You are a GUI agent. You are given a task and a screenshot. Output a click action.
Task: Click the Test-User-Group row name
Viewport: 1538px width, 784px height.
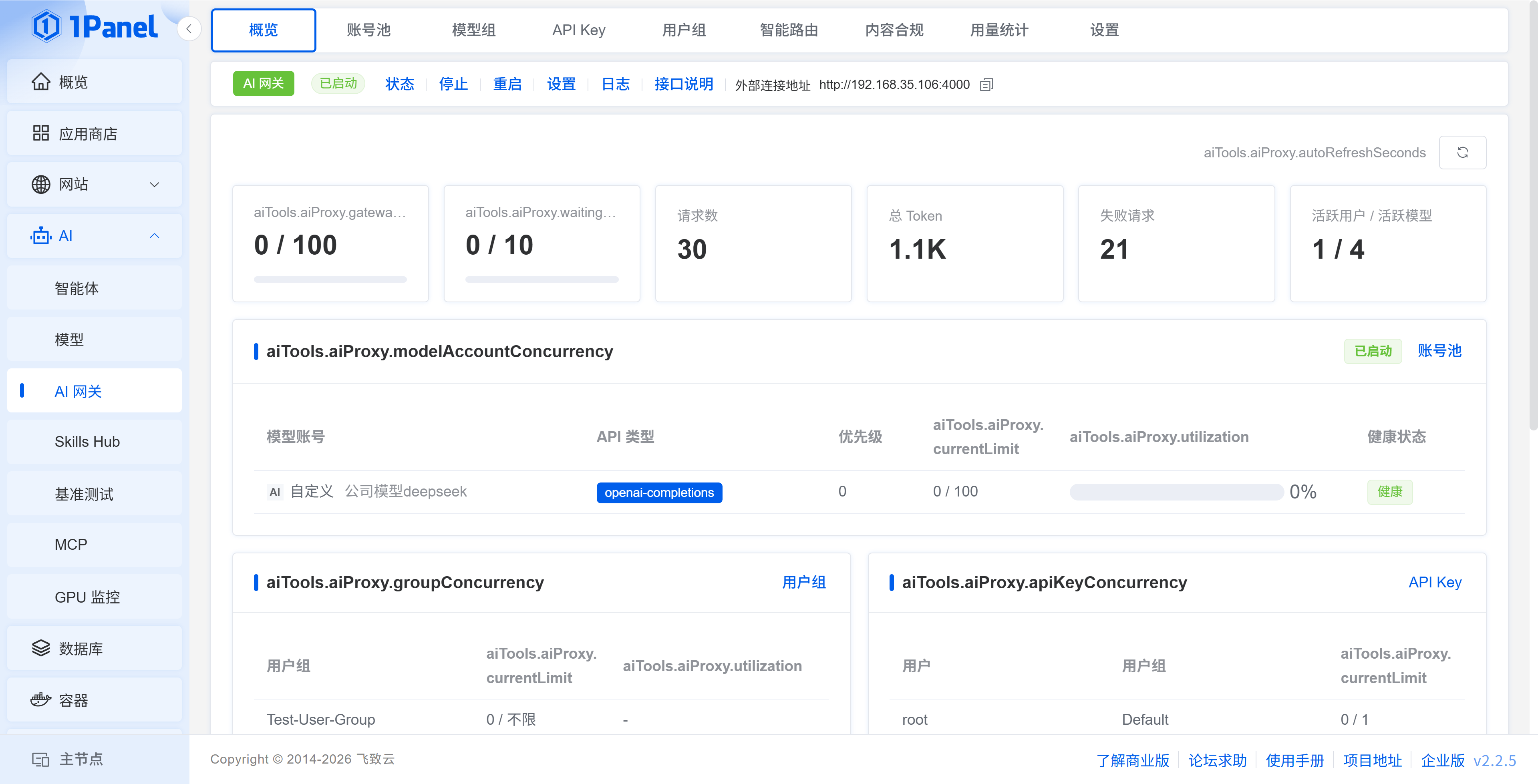click(x=320, y=720)
